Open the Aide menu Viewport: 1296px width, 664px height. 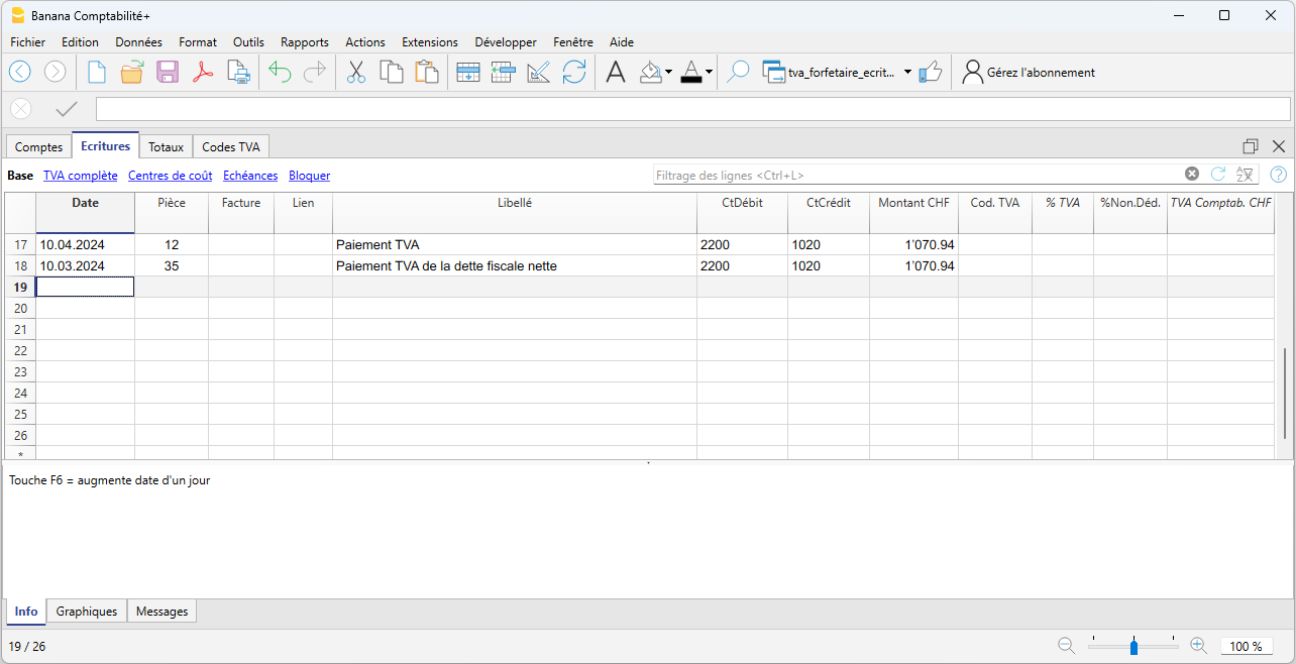coord(622,42)
